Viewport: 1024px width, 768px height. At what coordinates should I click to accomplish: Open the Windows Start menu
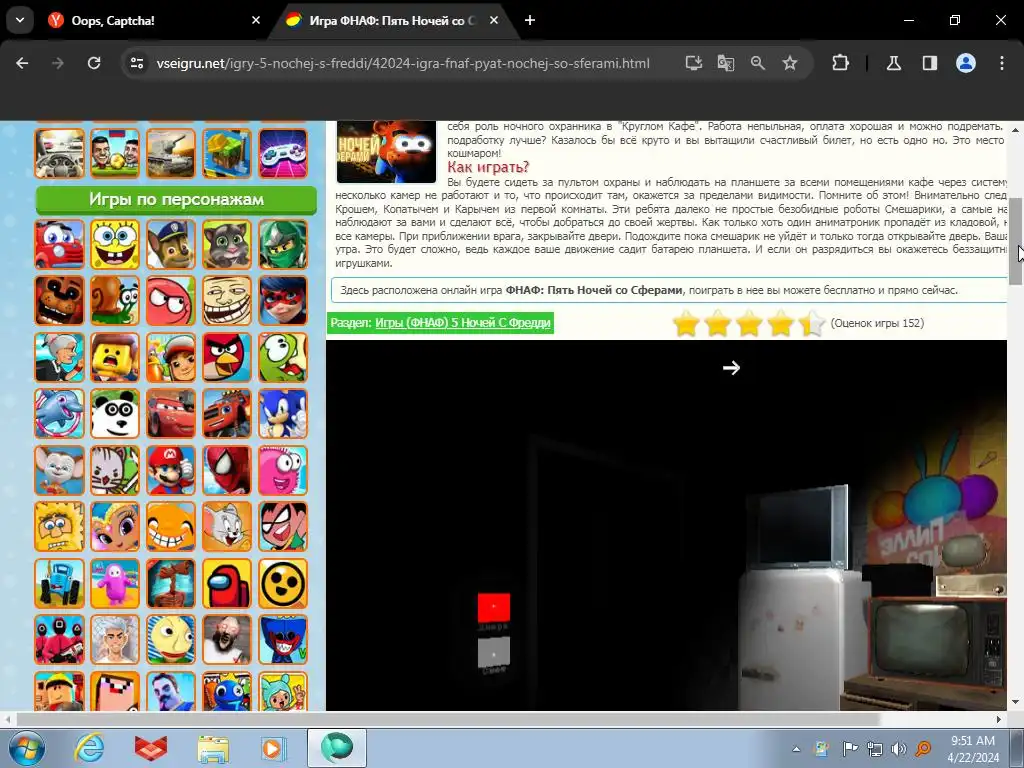(26, 748)
